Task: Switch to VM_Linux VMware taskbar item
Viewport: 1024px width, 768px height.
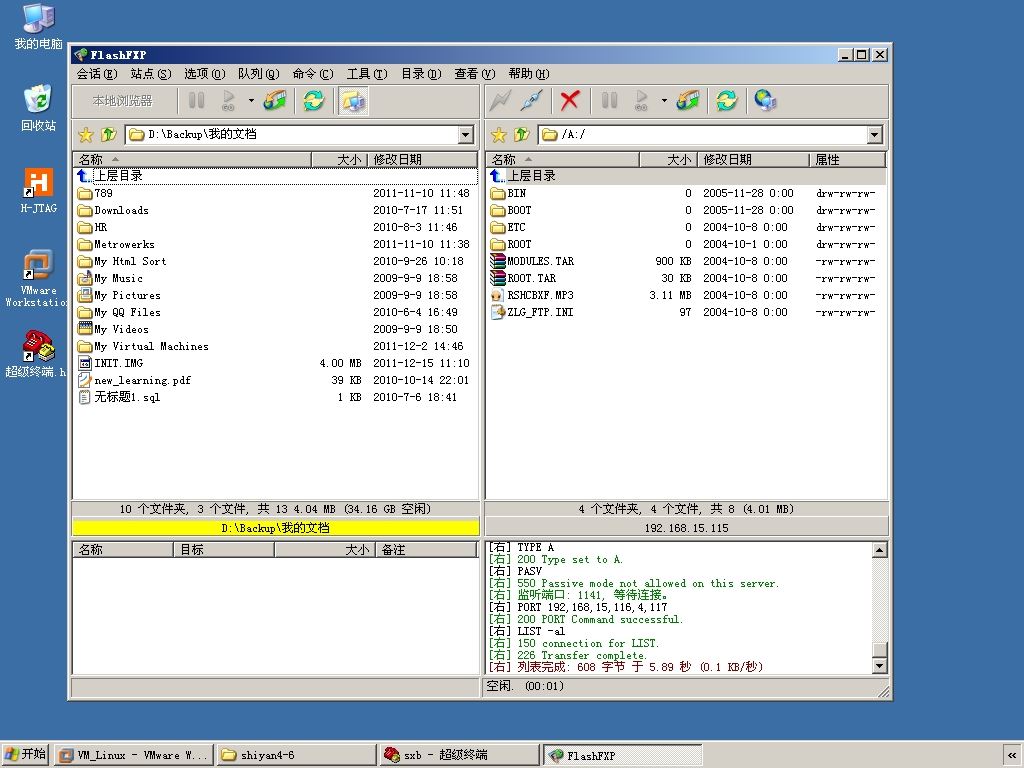Action: point(133,755)
